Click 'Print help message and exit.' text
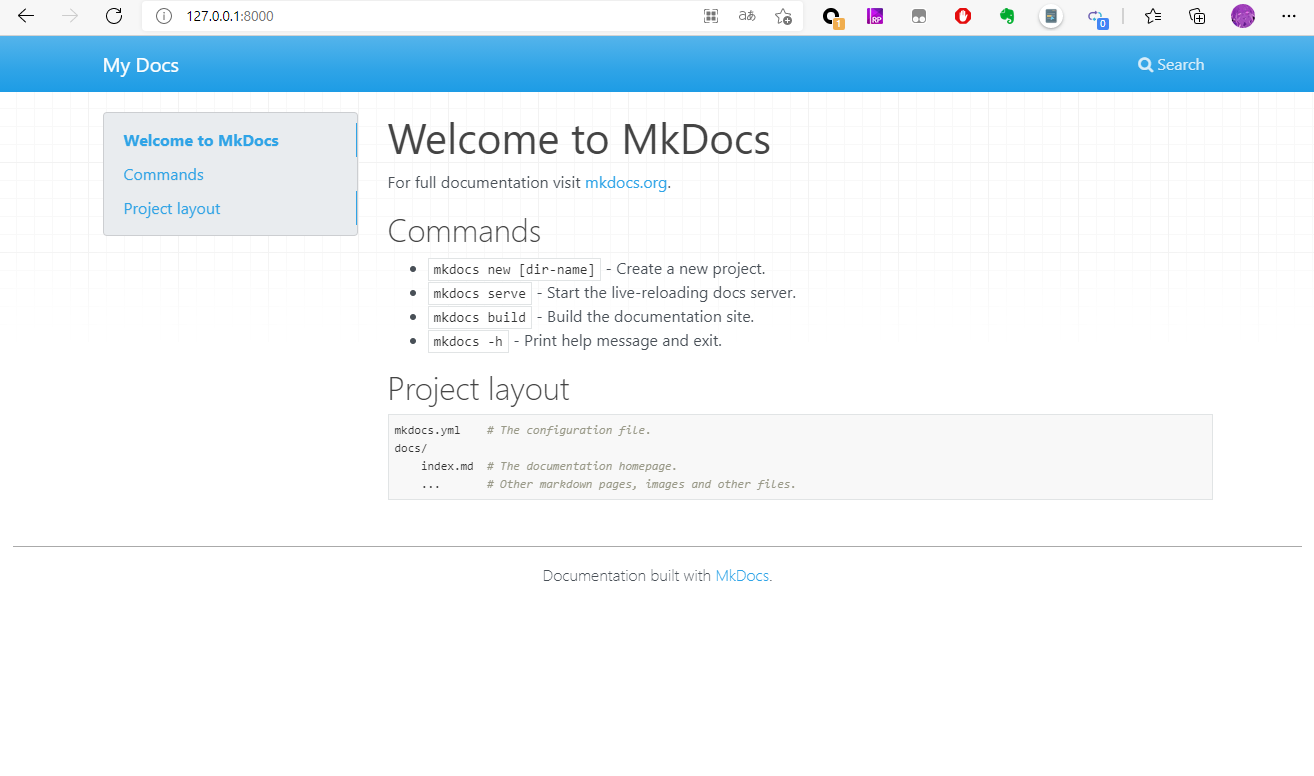Viewport: 1314px width, 776px height. pyautogui.click(x=623, y=341)
